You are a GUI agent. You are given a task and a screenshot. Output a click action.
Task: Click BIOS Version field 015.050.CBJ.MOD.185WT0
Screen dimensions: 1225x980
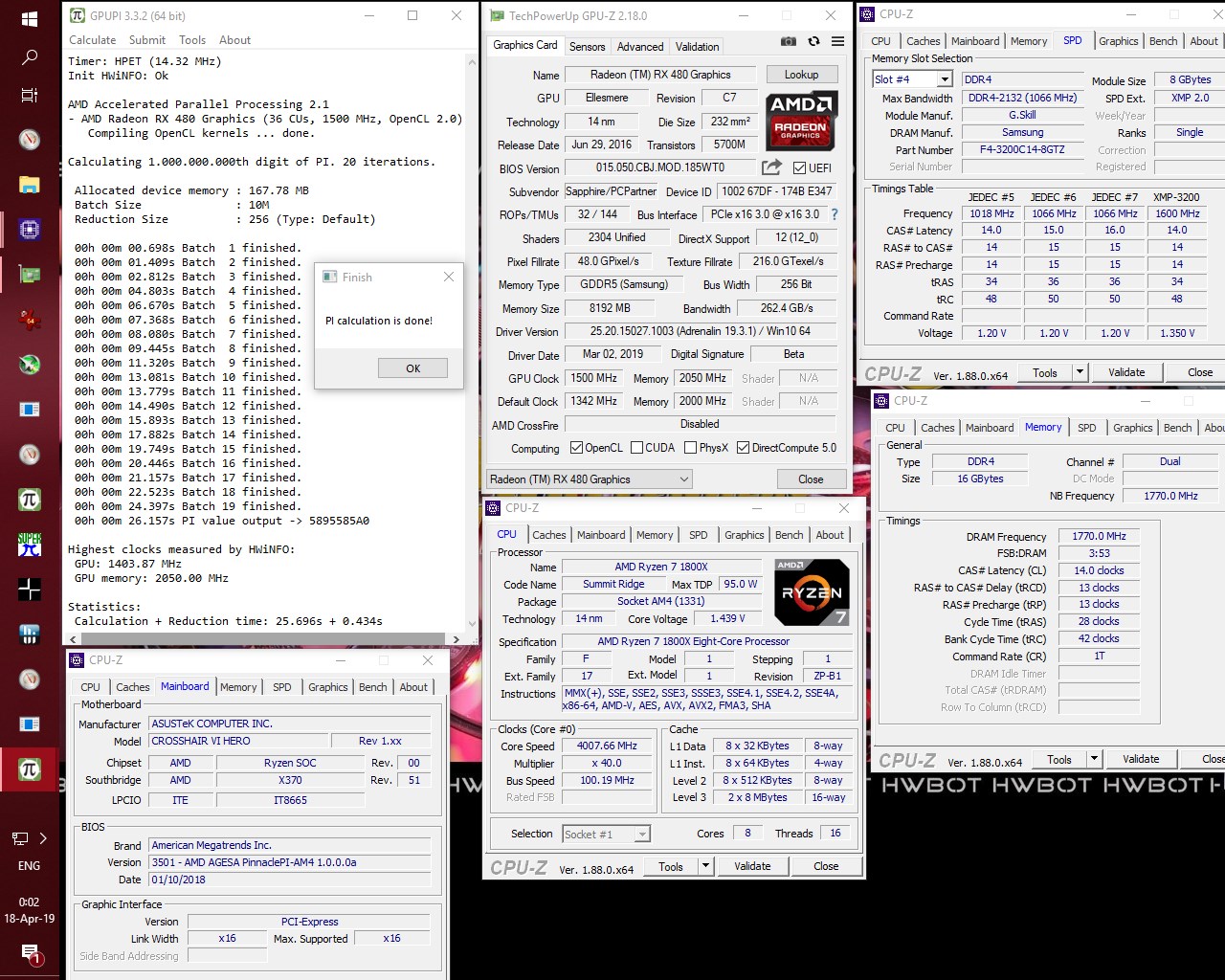[x=660, y=167]
